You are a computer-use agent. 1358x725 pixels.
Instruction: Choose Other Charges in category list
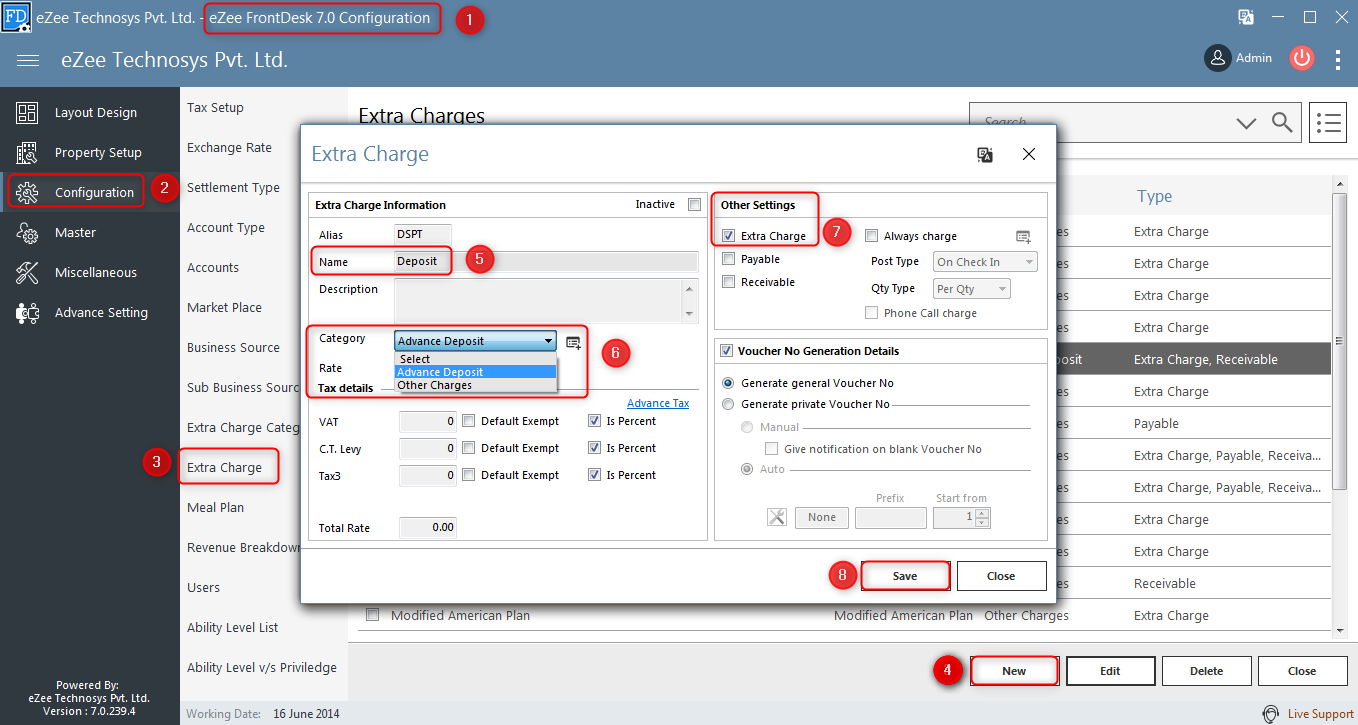475,385
